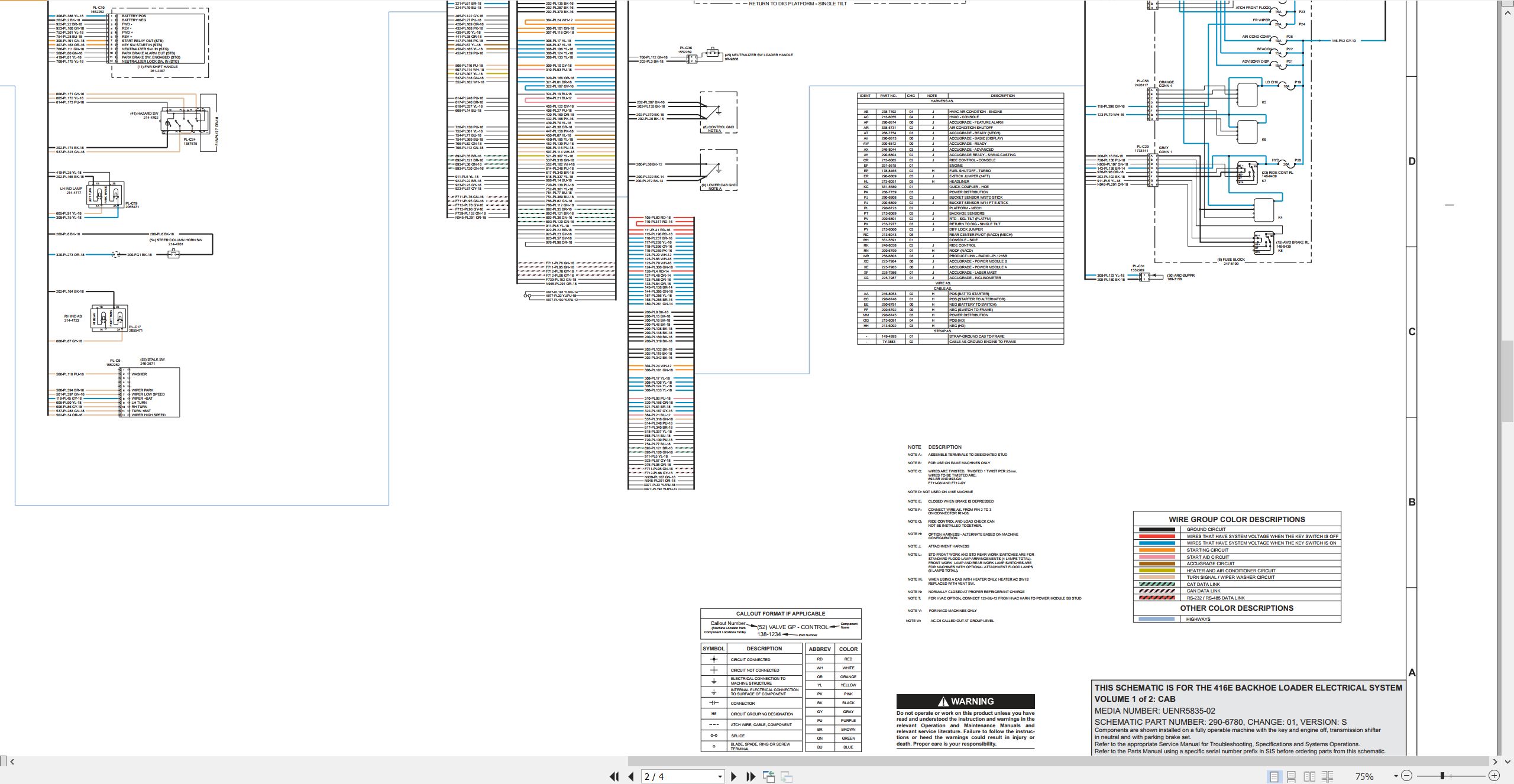Click the 'RH IND AS' label

pos(73,316)
